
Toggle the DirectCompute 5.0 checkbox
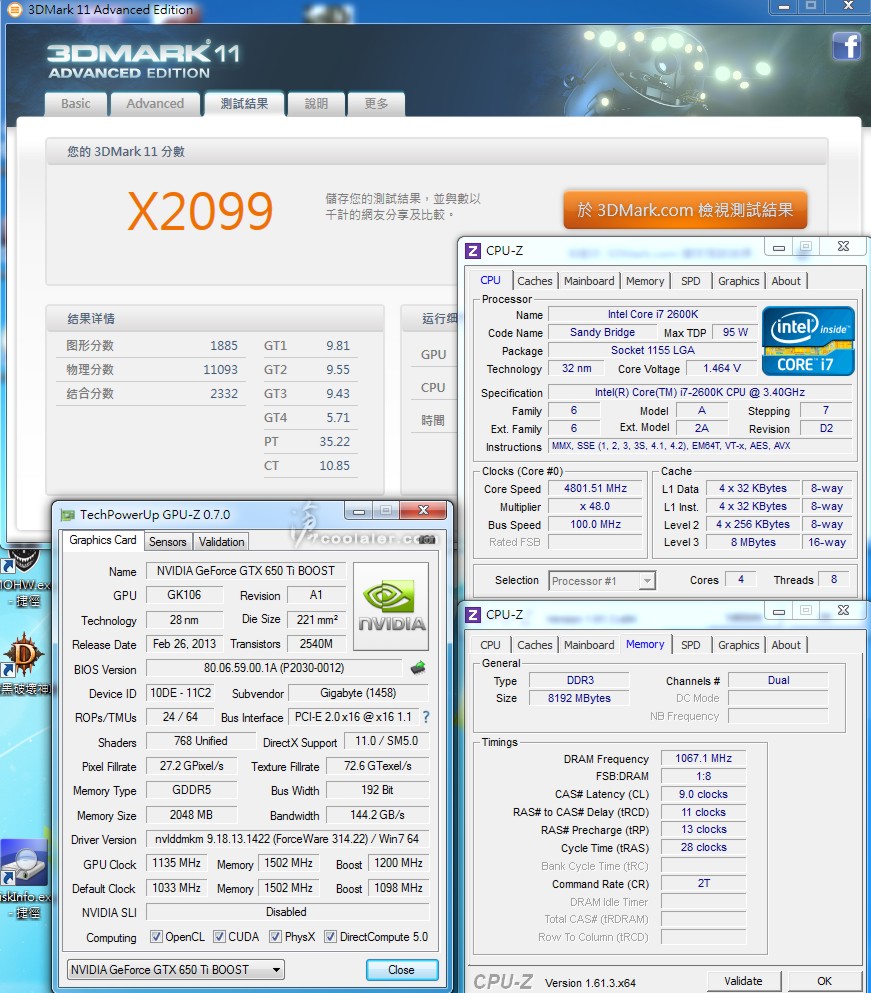coord(330,937)
